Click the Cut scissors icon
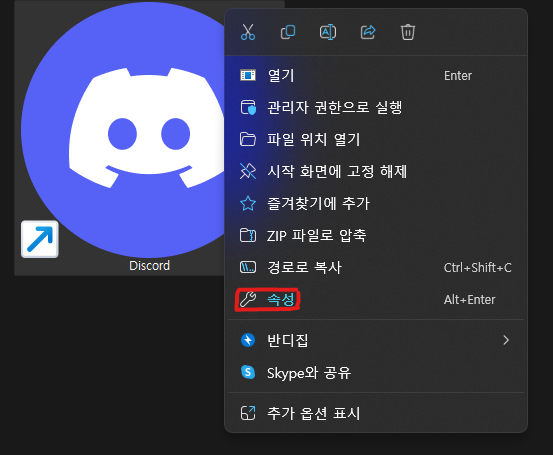The width and height of the screenshot is (553, 455). (248, 32)
